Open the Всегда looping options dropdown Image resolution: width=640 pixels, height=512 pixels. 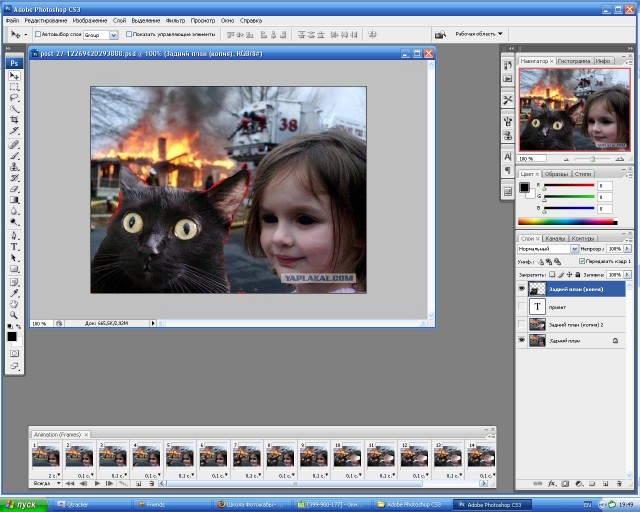(46, 483)
